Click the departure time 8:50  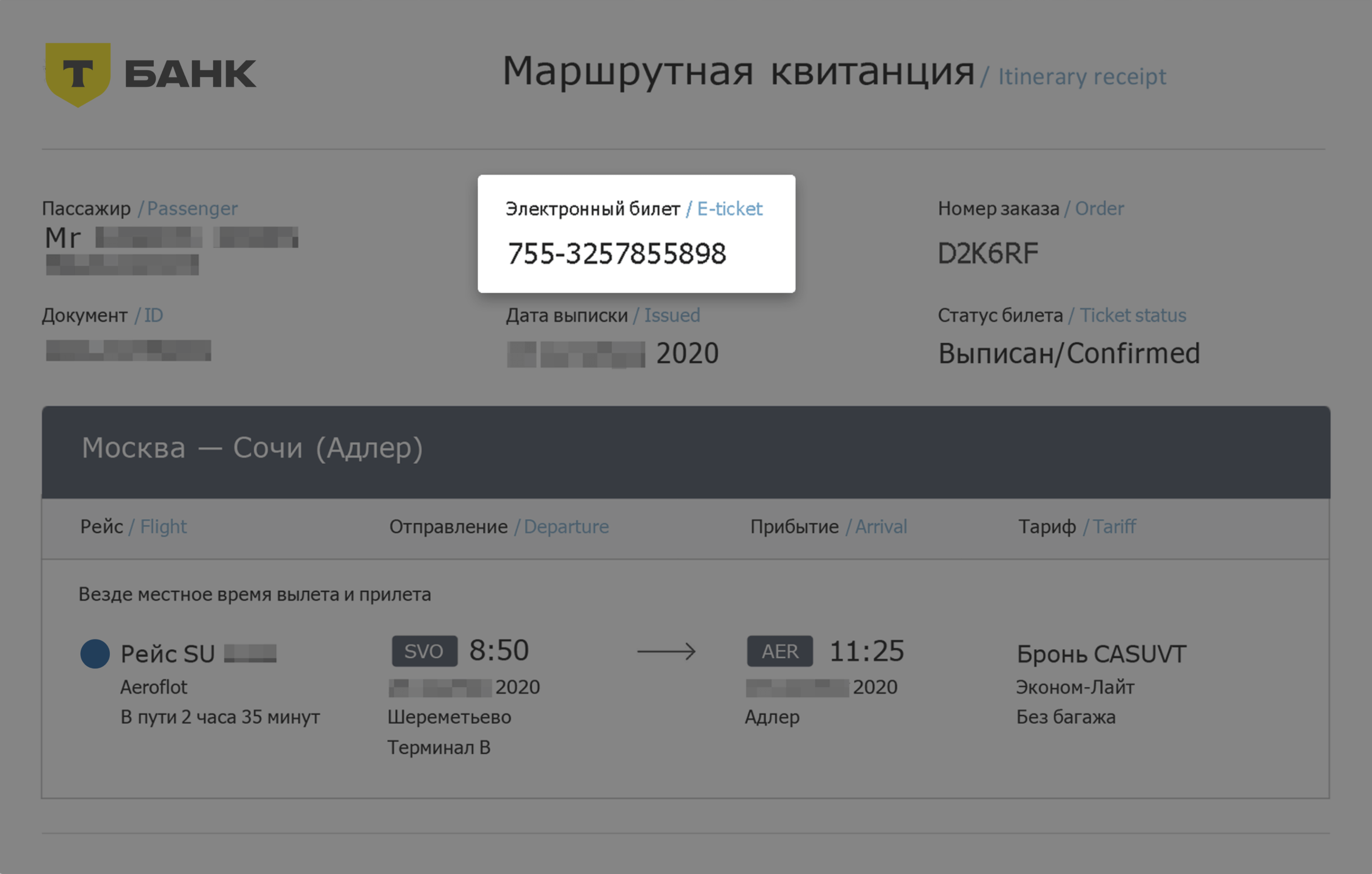point(499,651)
